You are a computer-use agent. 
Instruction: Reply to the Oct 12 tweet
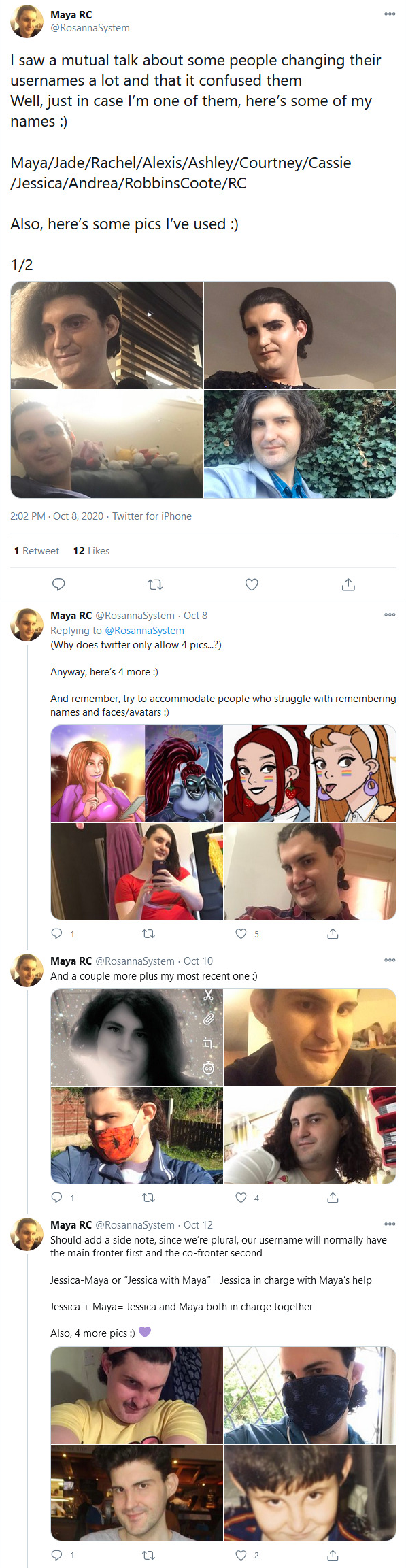(x=57, y=1555)
